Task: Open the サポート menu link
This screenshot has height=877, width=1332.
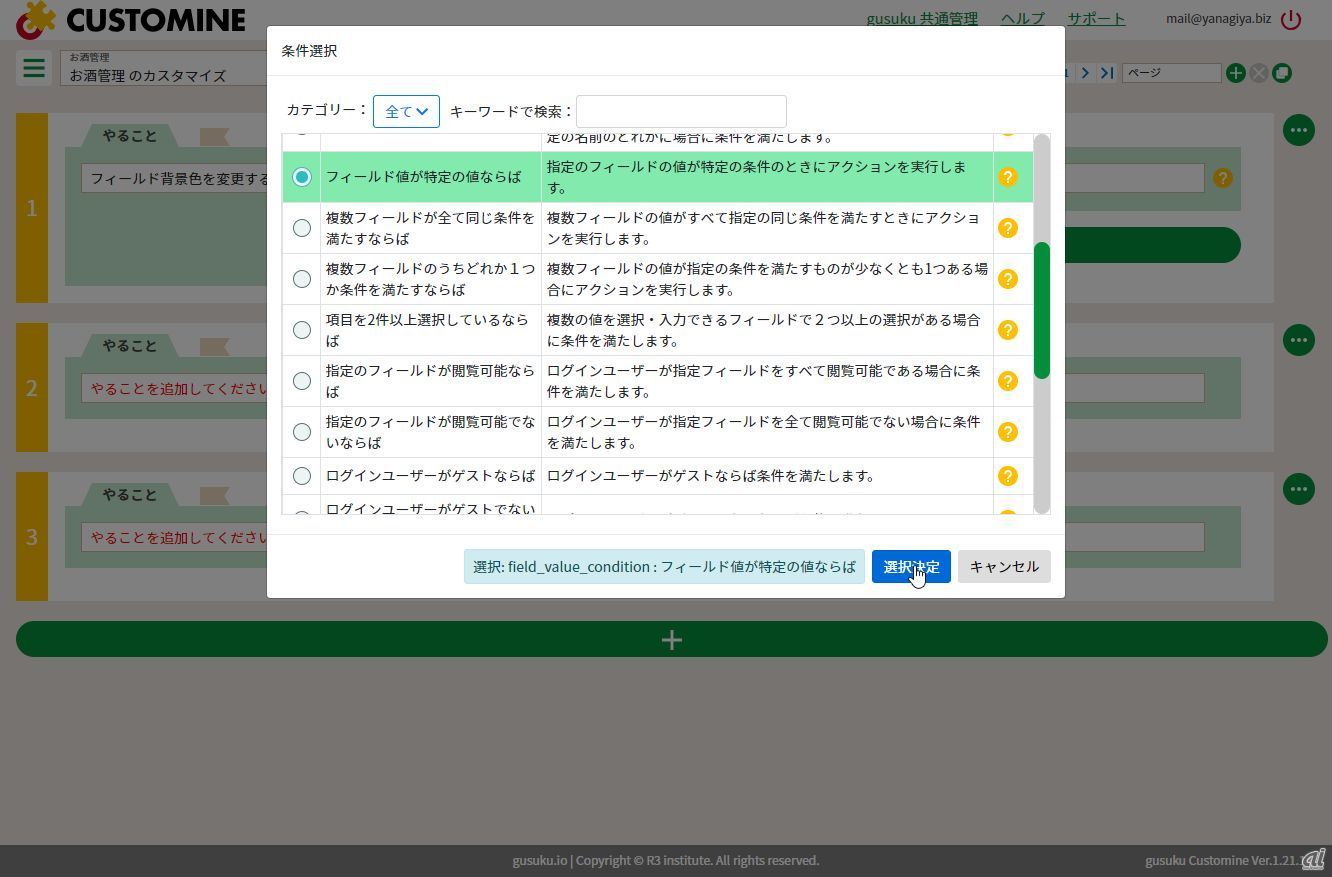Action: click(1095, 19)
